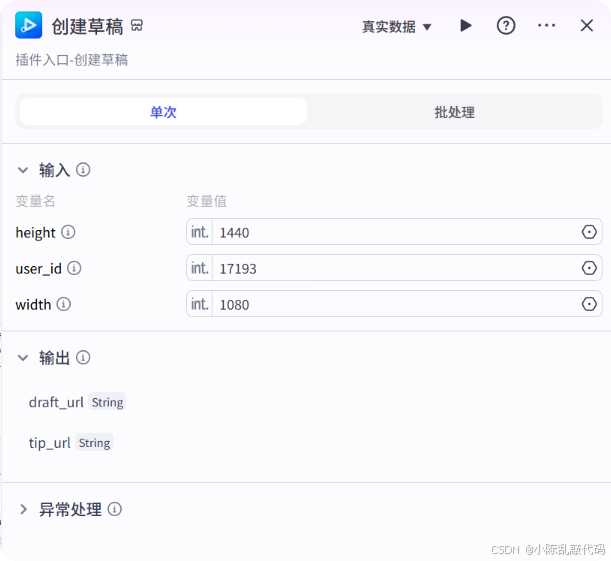This screenshot has height=561, width=611.
Task: Open the 真实数据 dropdown
Action: click(397, 26)
